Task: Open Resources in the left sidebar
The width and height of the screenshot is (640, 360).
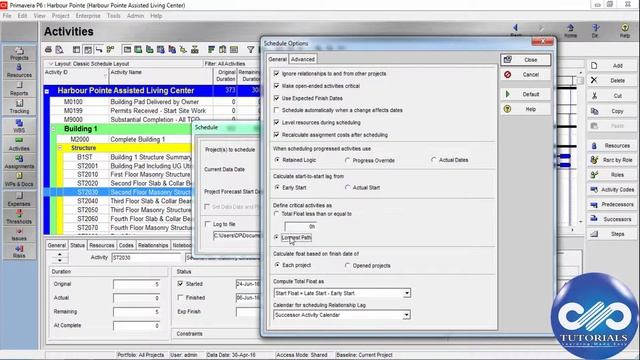Action: pos(19,71)
